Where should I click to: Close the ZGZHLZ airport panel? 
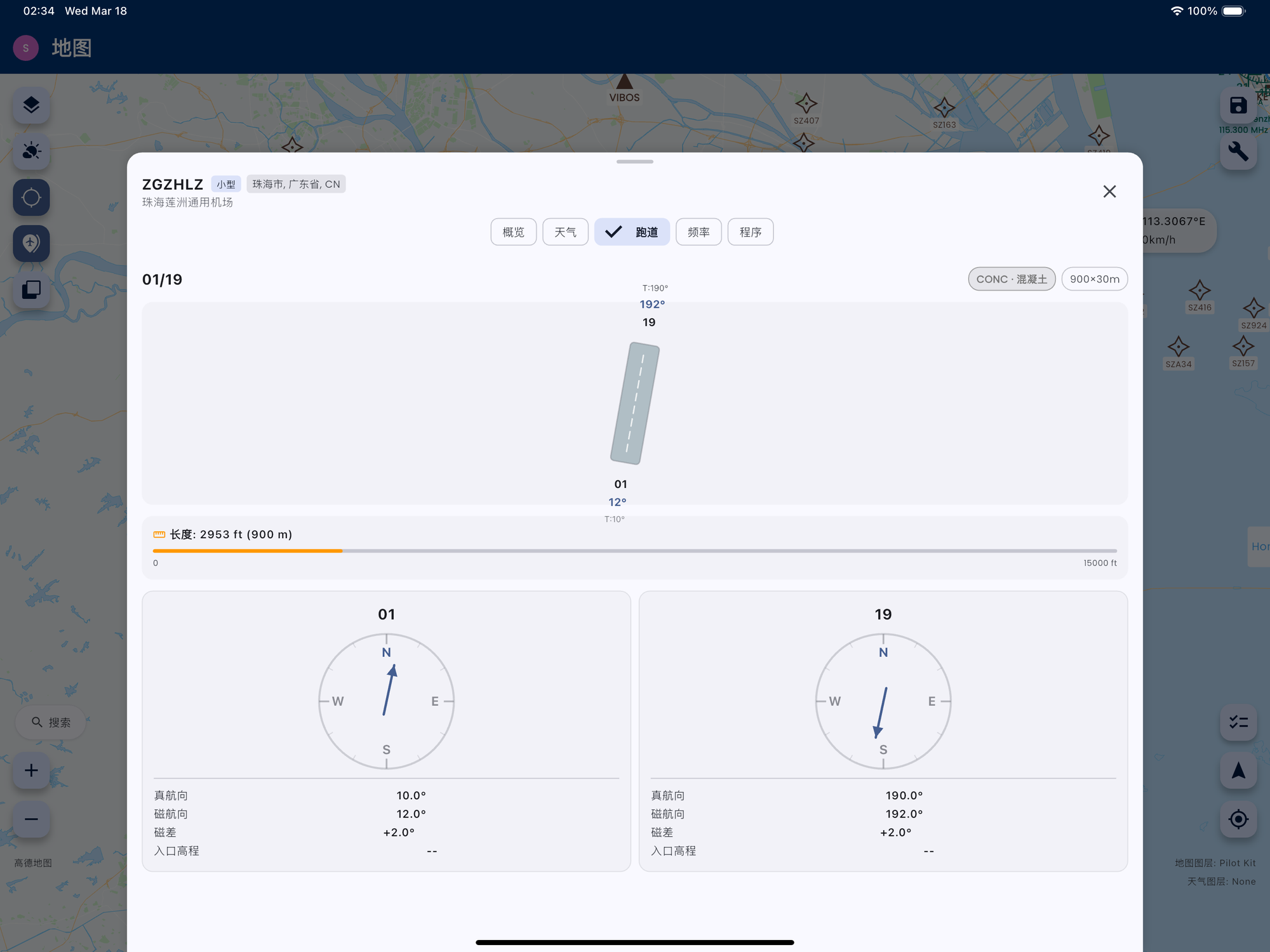pos(1109,192)
